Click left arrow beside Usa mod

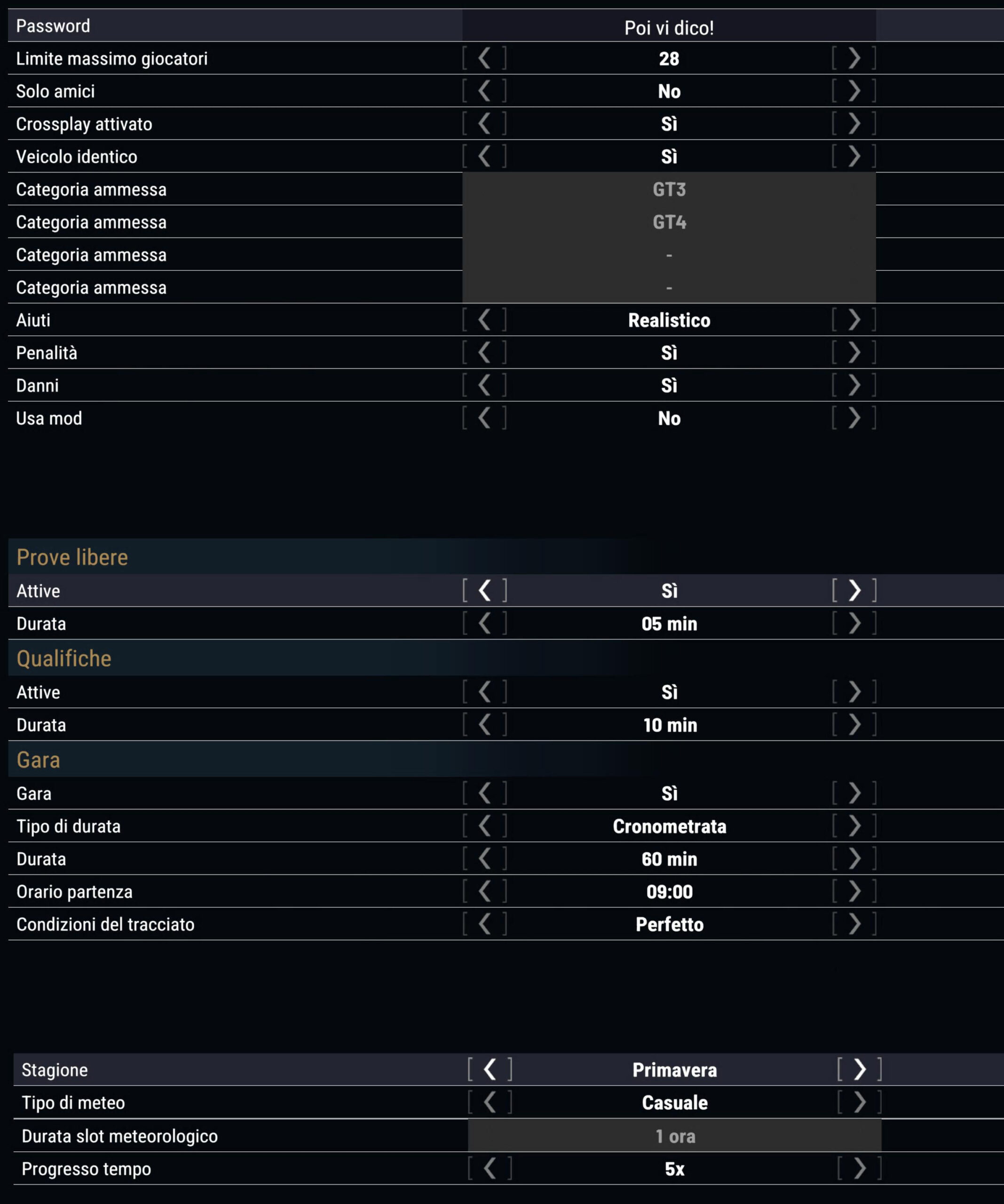point(484,418)
